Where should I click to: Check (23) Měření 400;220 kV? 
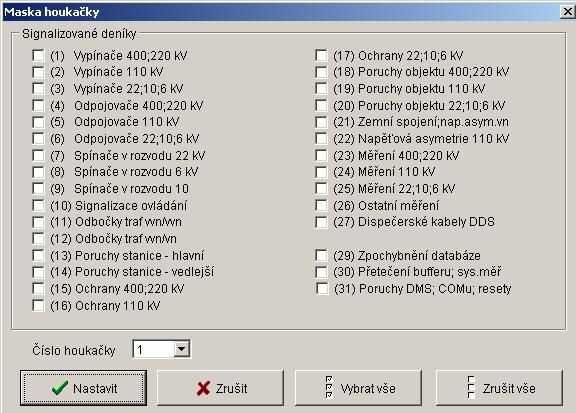(x=321, y=155)
